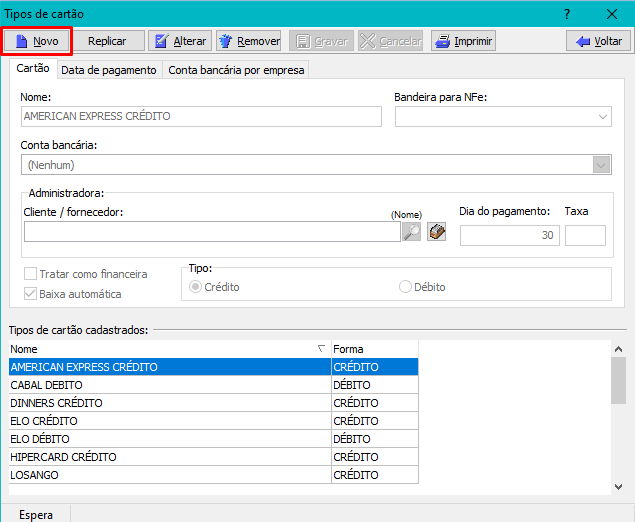Click the Gravar save button

click(x=321, y=41)
